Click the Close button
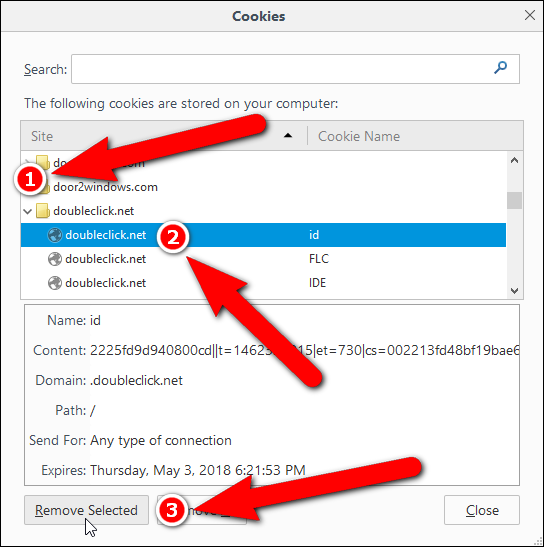The height and width of the screenshot is (547, 544). pyautogui.click(x=482, y=510)
